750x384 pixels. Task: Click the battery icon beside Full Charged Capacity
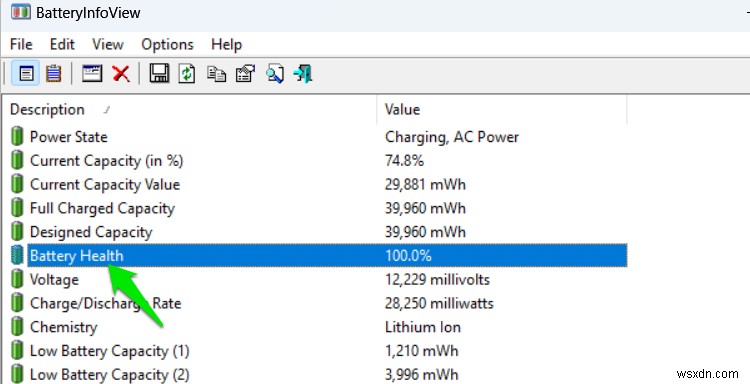tap(17, 208)
